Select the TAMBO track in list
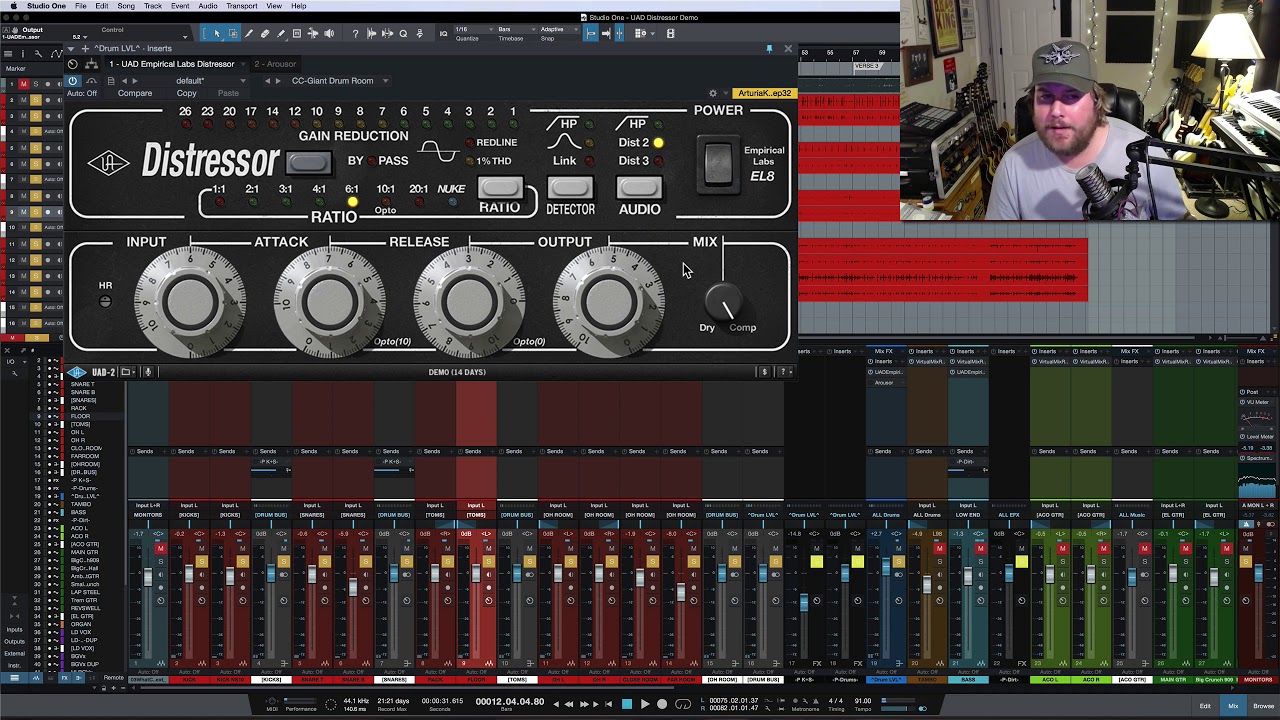The width and height of the screenshot is (1280, 720). tap(81, 504)
